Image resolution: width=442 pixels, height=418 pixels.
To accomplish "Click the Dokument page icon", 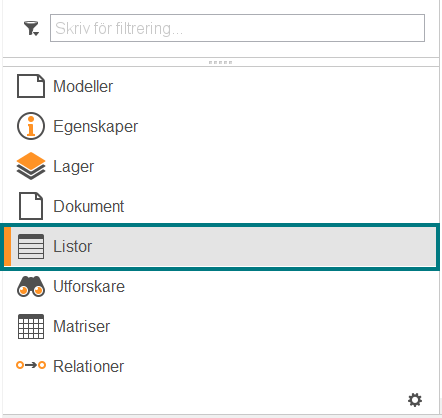I will tap(31, 206).
